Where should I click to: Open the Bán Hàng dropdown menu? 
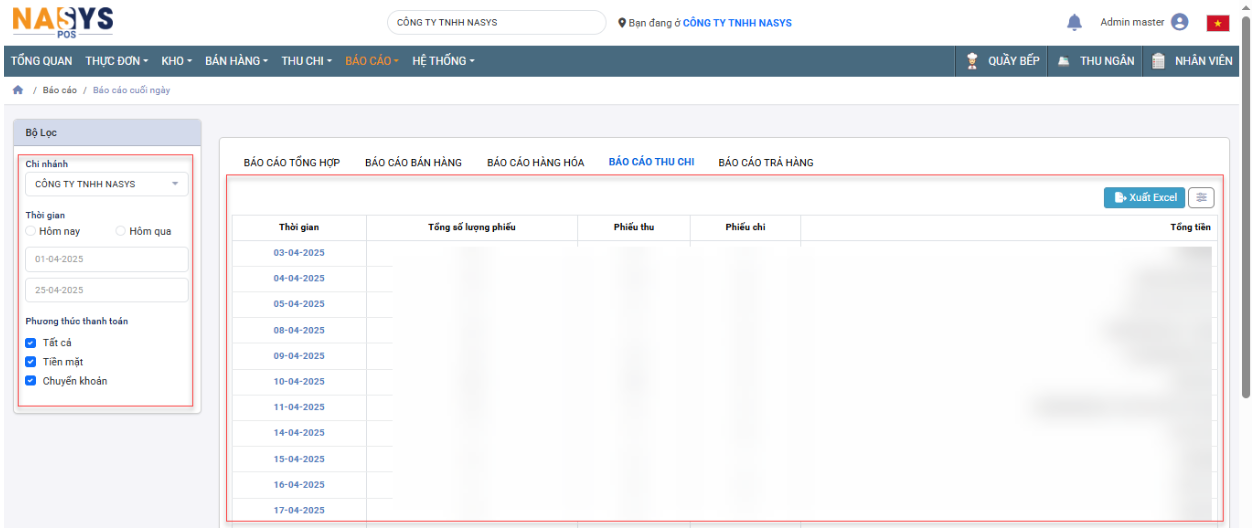[236, 61]
